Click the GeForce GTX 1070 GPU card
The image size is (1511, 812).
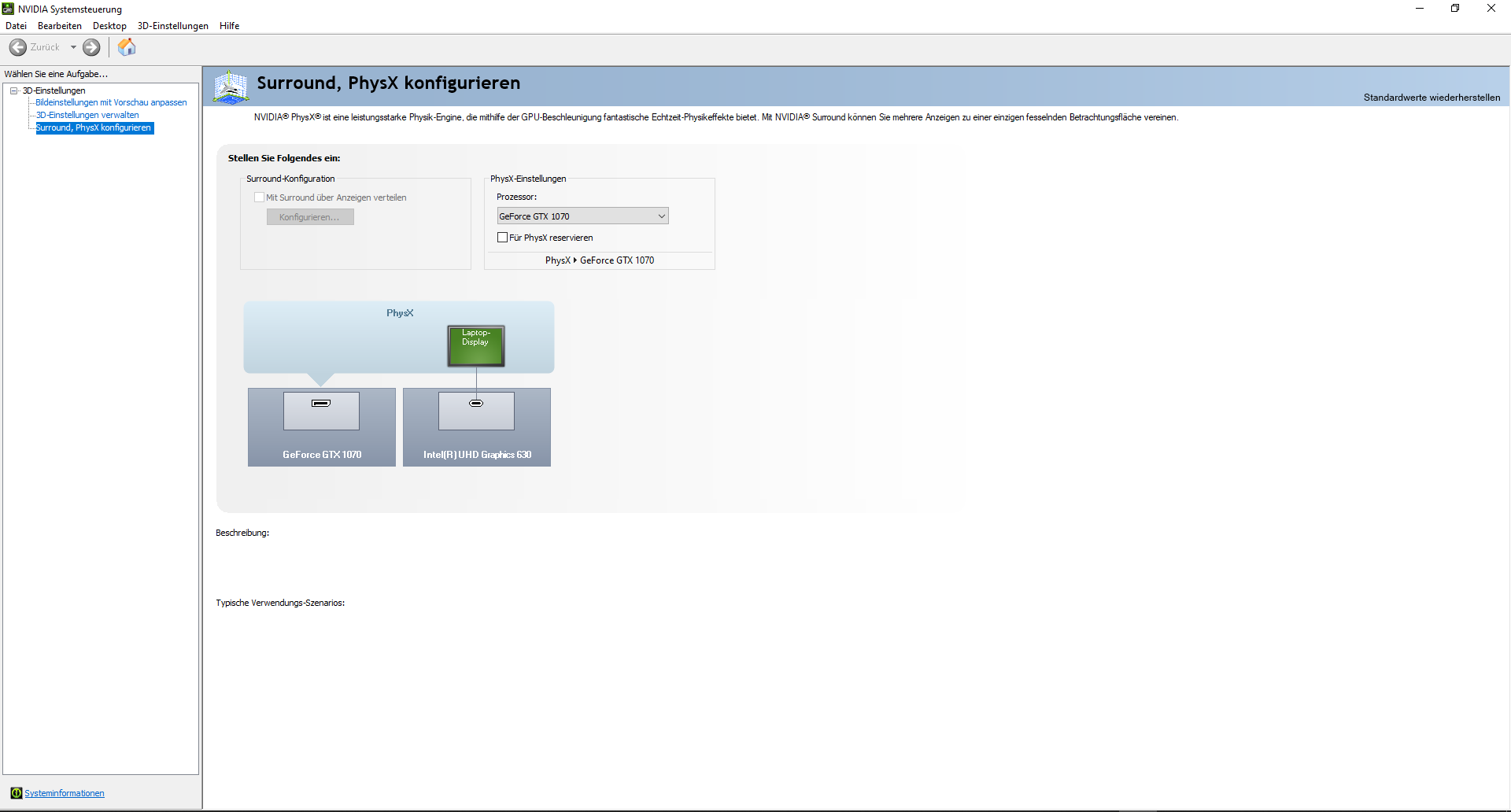322,427
